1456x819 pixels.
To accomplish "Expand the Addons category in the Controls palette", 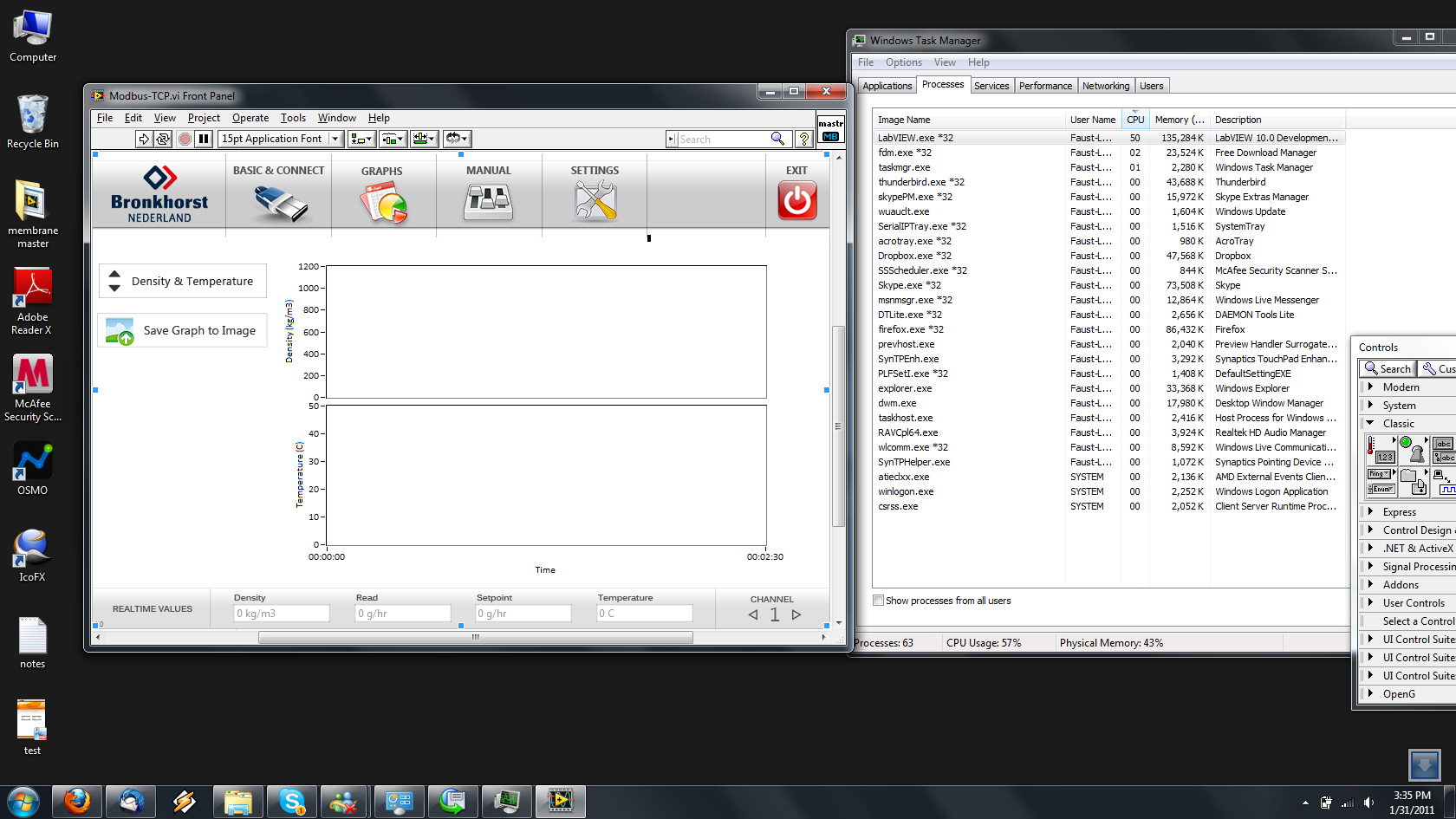I will (x=1370, y=584).
